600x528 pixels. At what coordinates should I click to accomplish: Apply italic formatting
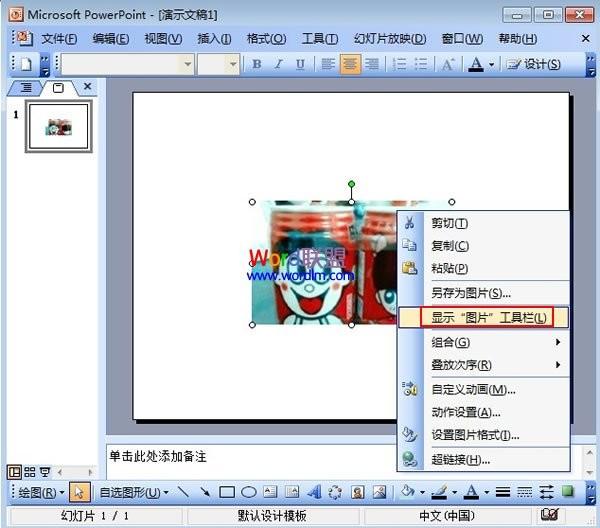point(279,64)
